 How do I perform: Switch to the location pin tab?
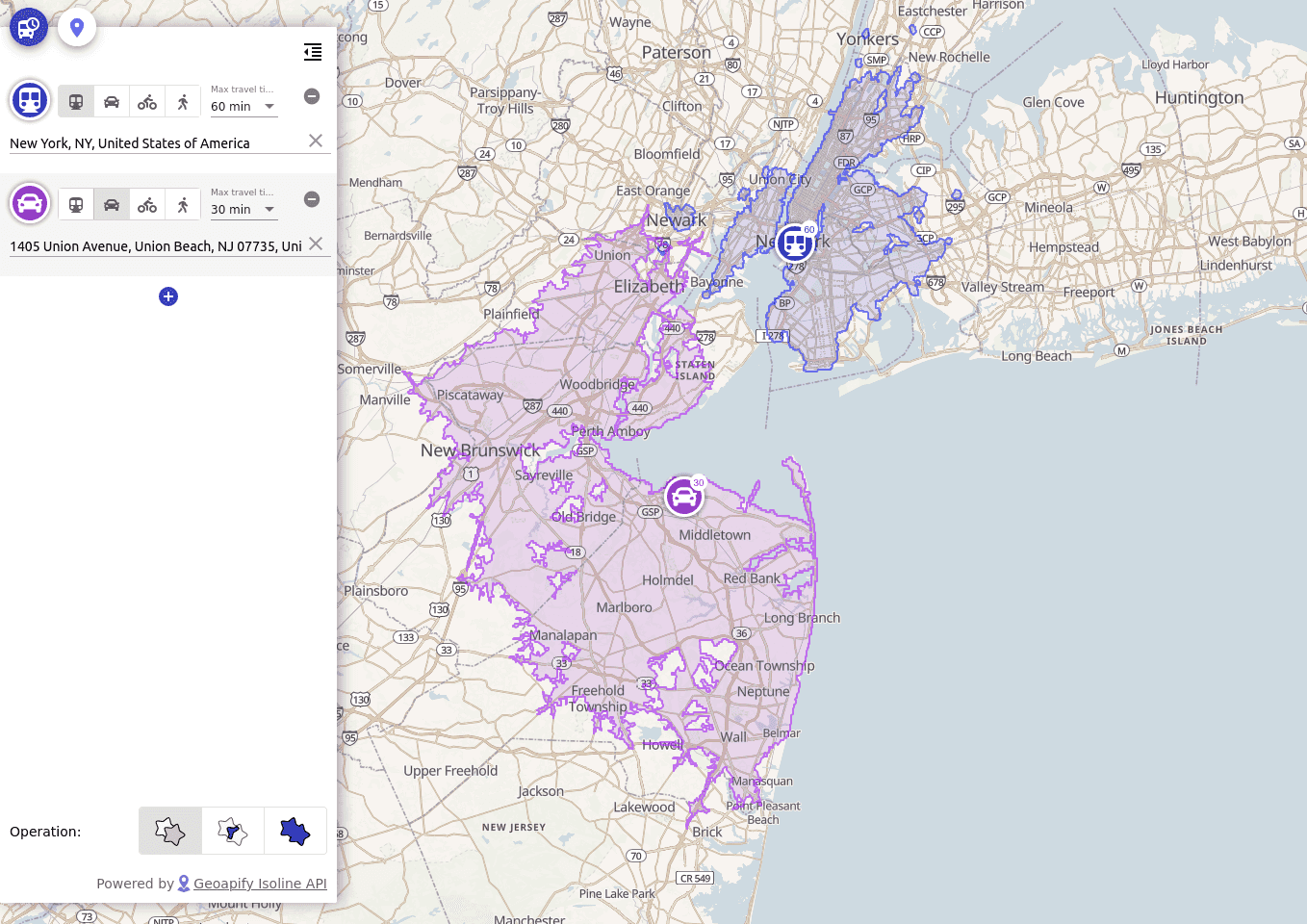pos(77,27)
